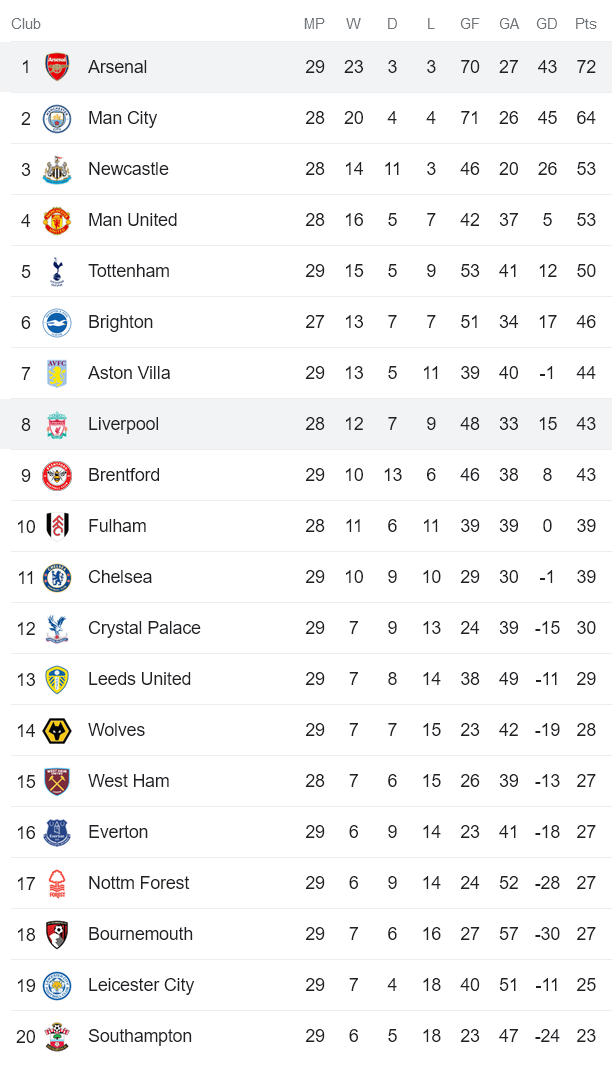Select the Liverpool club crest icon

coord(57,424)
